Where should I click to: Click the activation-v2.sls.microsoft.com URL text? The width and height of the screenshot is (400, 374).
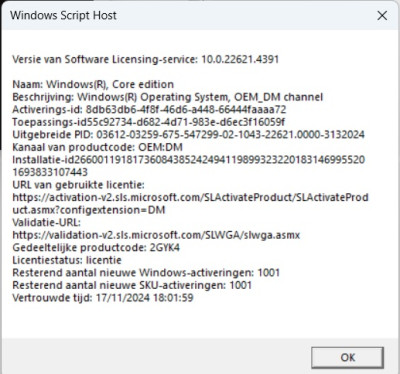point(190,203)
